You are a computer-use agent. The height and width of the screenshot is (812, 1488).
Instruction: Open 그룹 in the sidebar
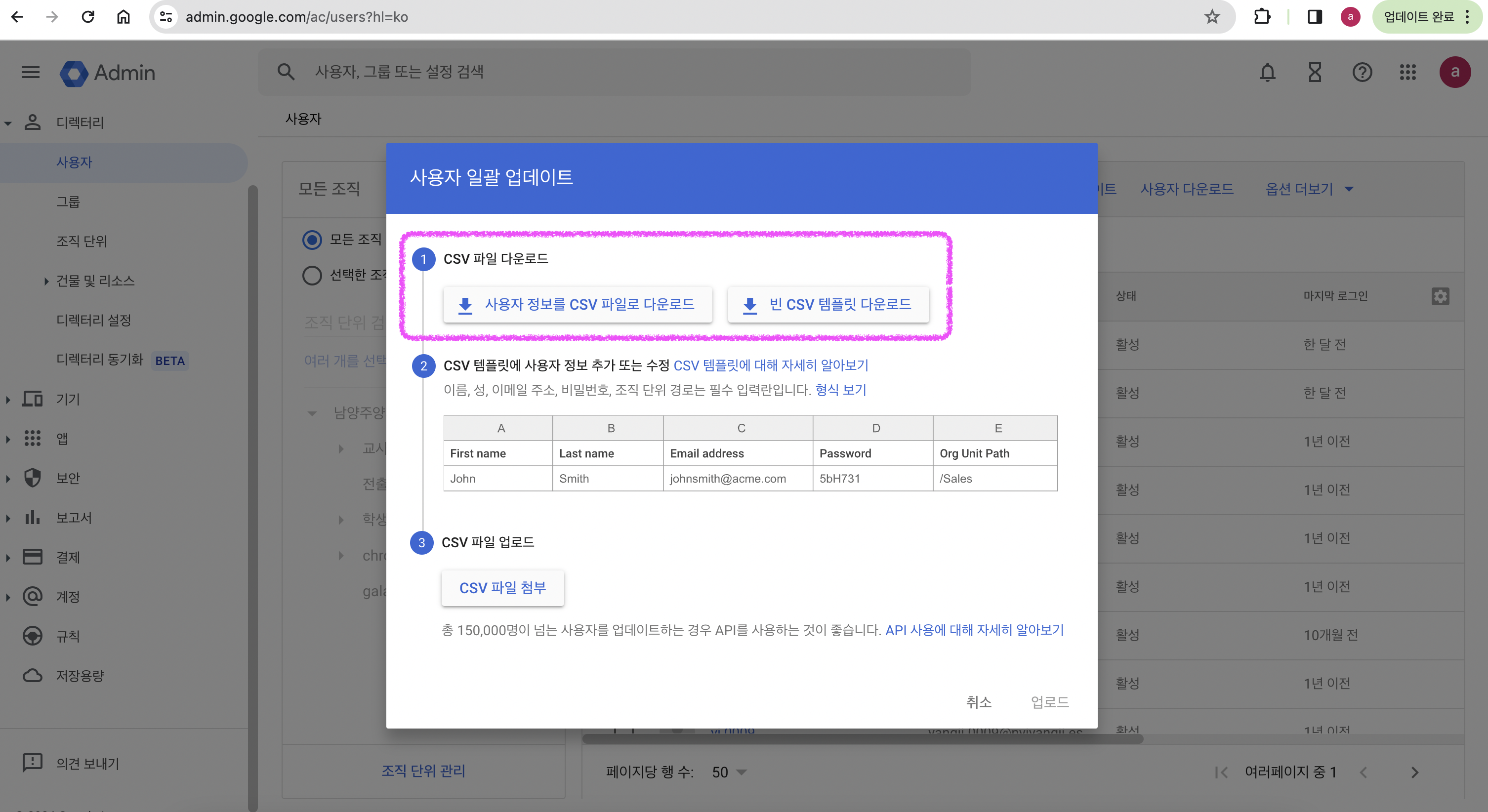click(x=68, y=202)
